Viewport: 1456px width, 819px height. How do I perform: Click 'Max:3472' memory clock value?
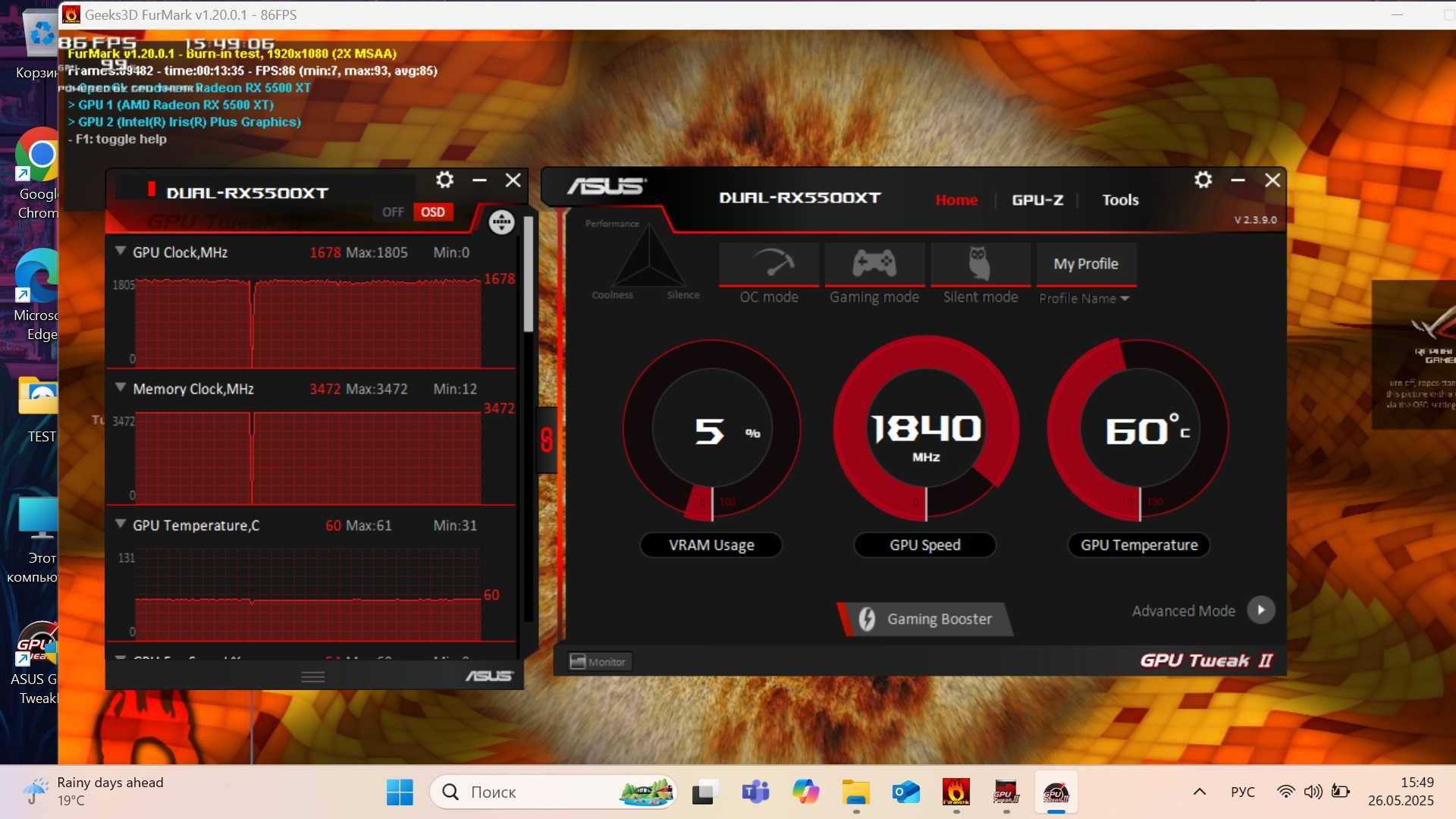tap(377, 389)
